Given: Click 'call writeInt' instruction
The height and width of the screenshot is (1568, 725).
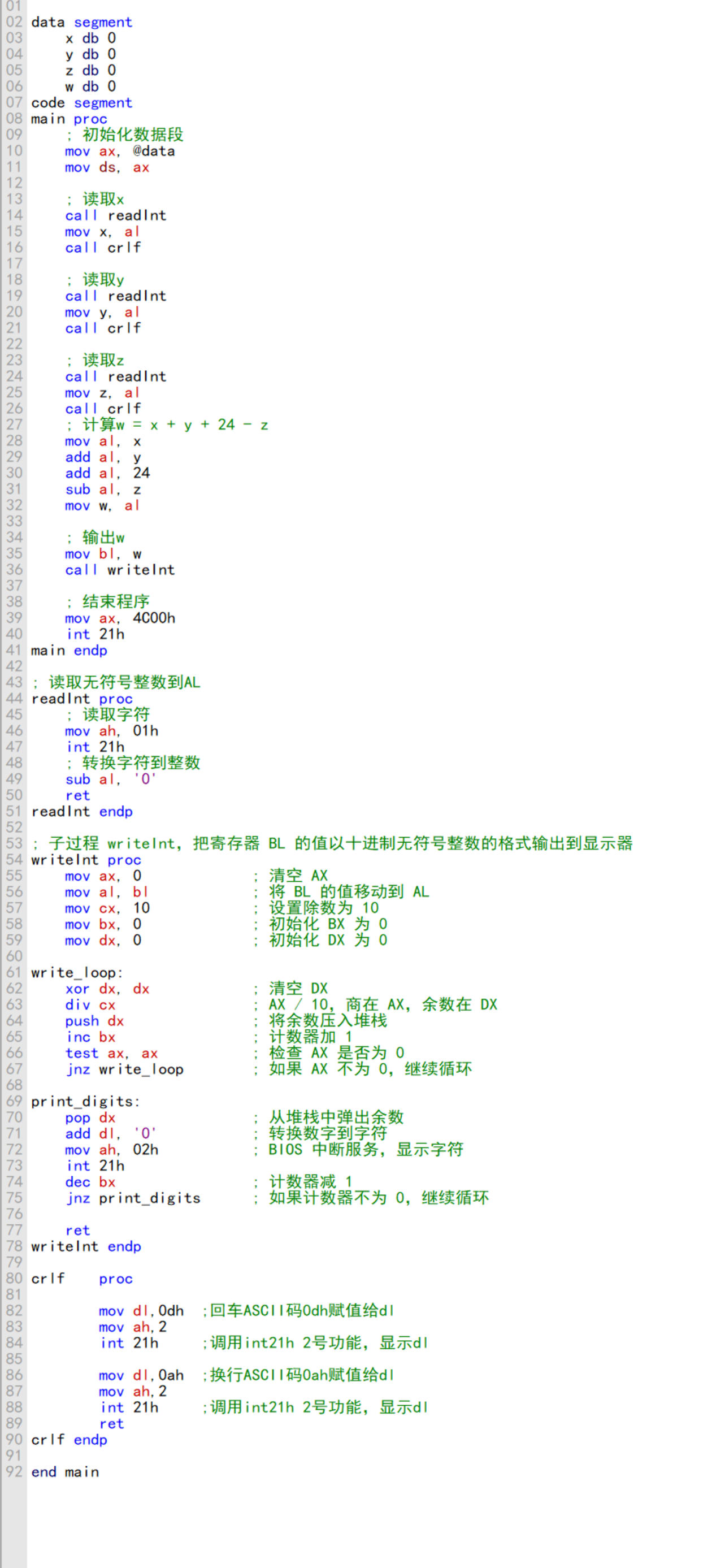Looking at the screenshot, I should [x=120, y=570].
